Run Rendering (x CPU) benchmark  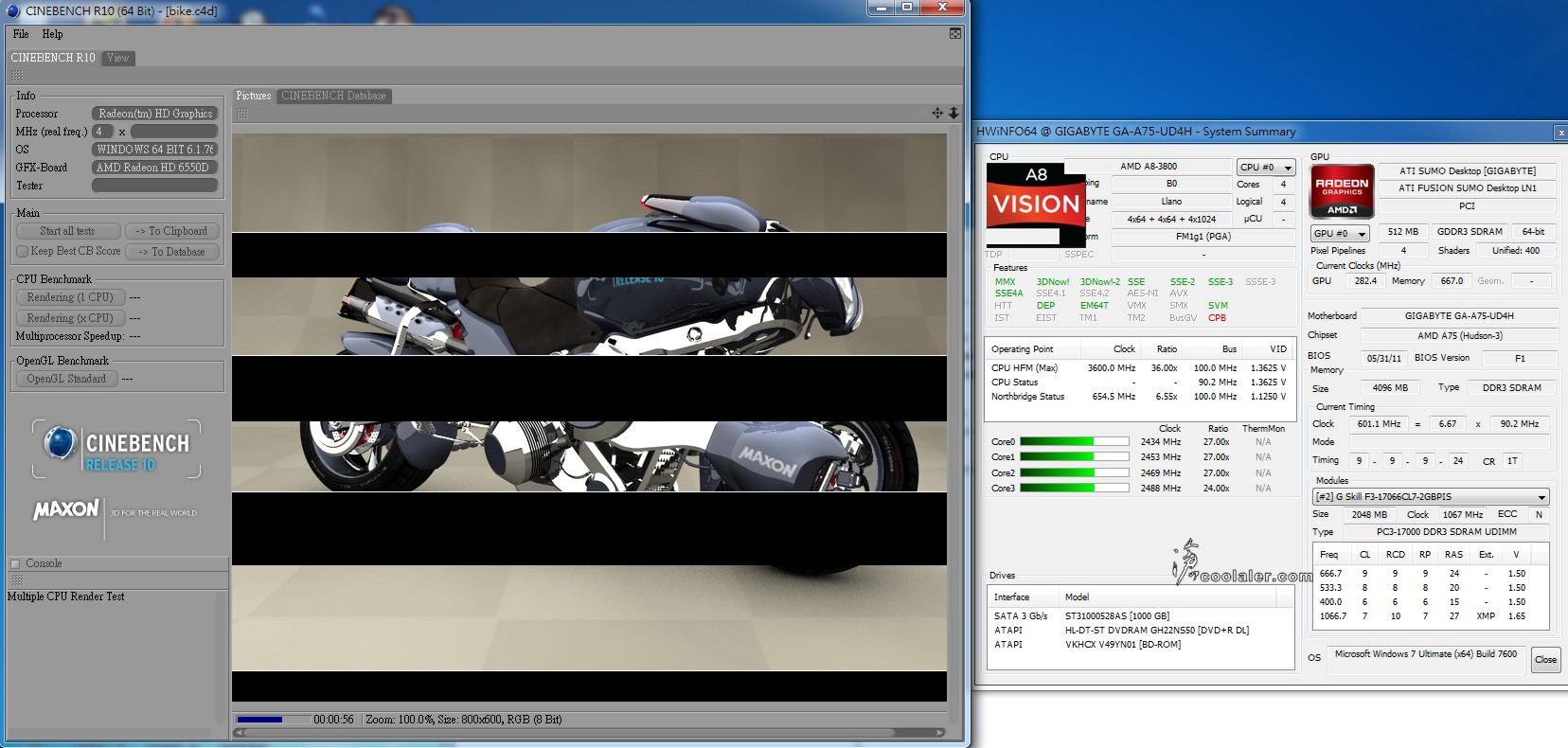70,318
